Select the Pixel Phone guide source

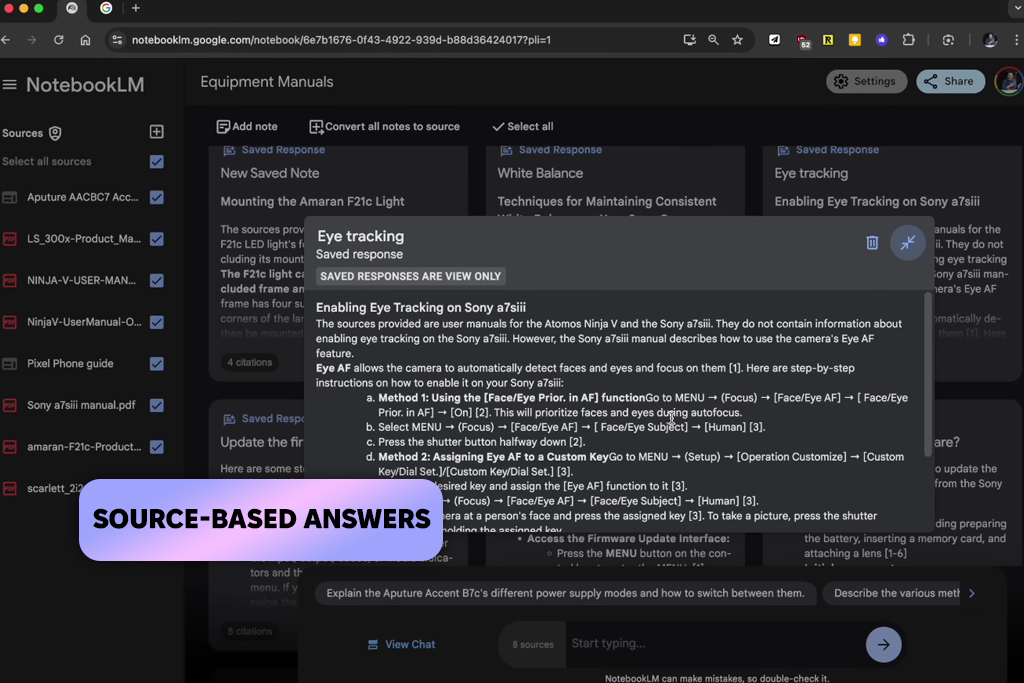point(71,364)
